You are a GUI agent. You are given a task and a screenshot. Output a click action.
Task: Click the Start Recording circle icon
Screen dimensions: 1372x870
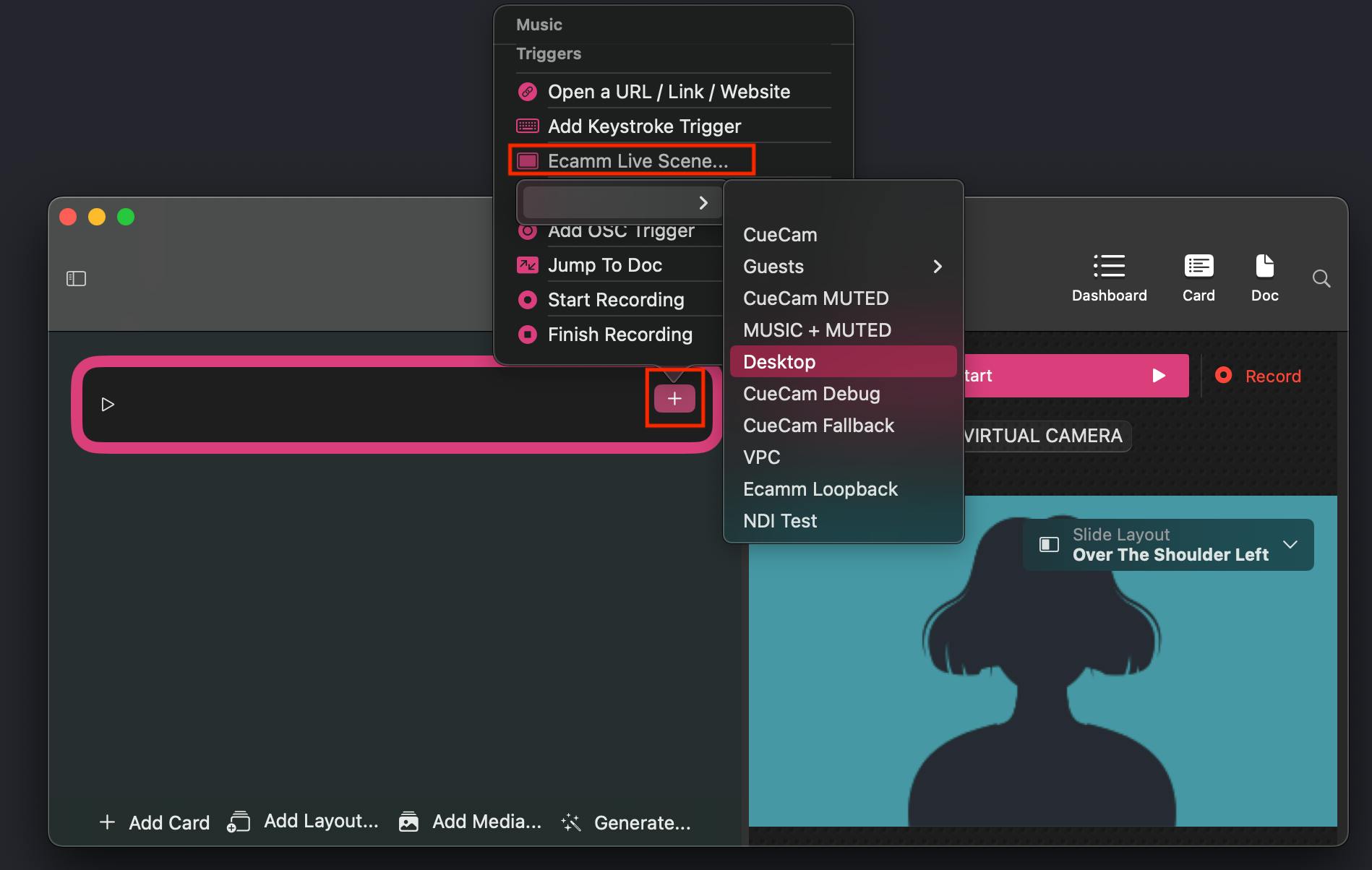click(528, 300)
